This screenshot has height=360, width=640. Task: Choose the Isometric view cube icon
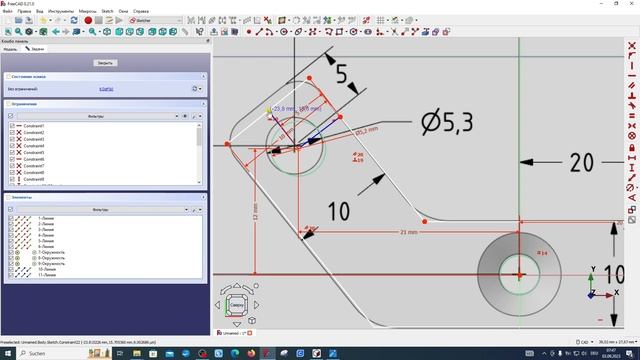pos(107,31)
